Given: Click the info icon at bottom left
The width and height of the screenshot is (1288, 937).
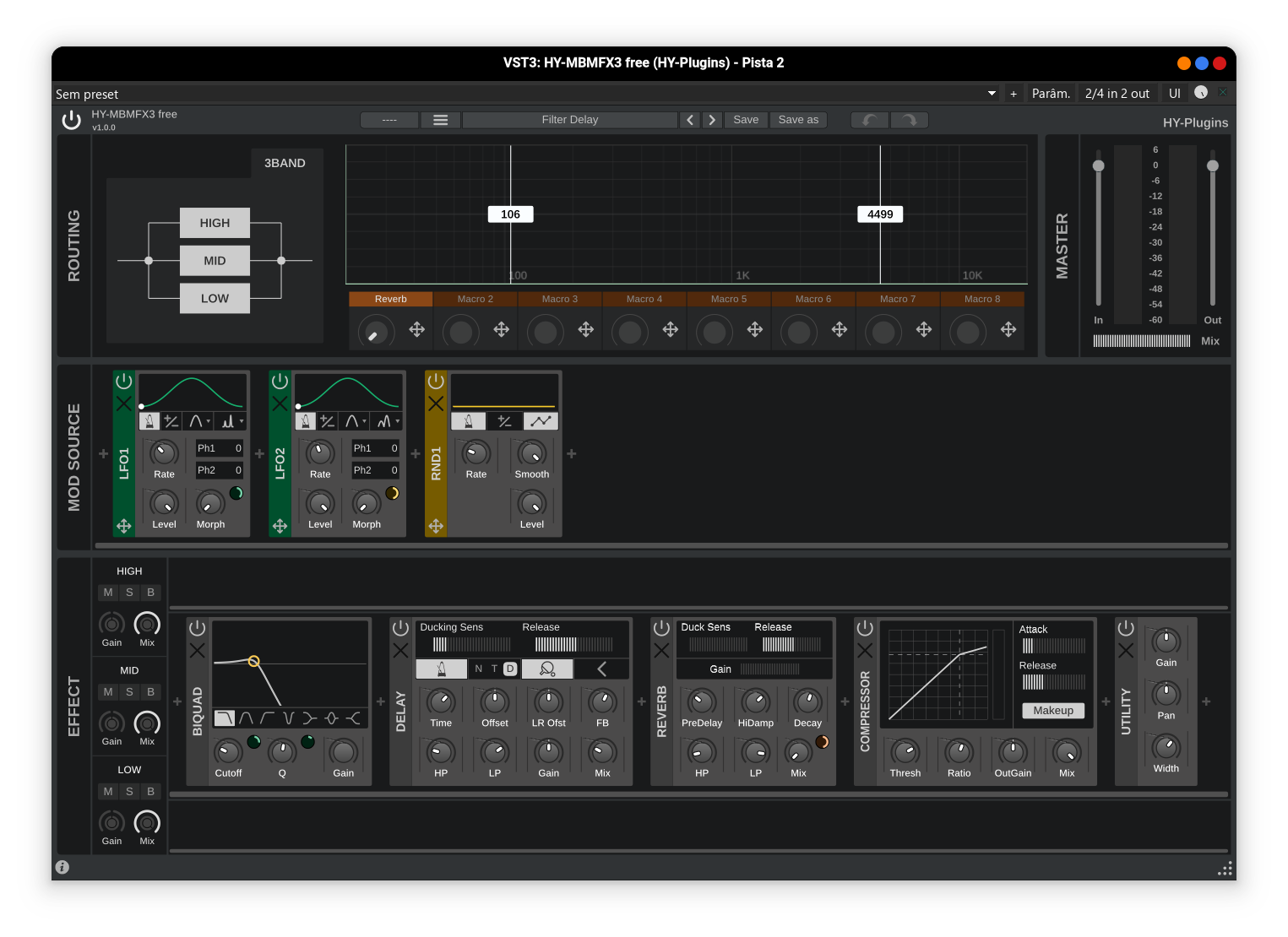Looking at the screenshot, I should point(62,867).
